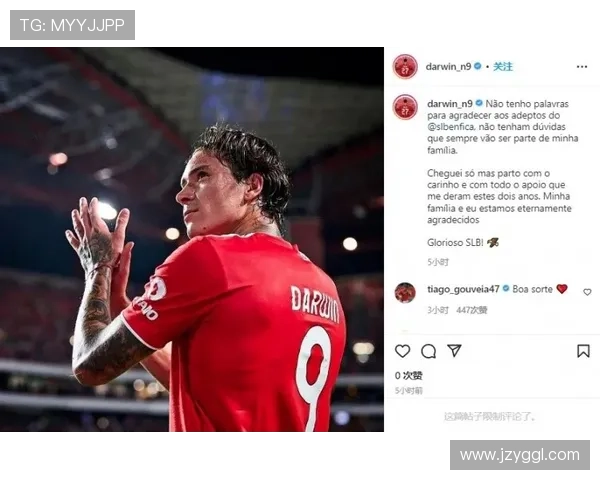View the 0 次赞 likes count

coord(408,376)
